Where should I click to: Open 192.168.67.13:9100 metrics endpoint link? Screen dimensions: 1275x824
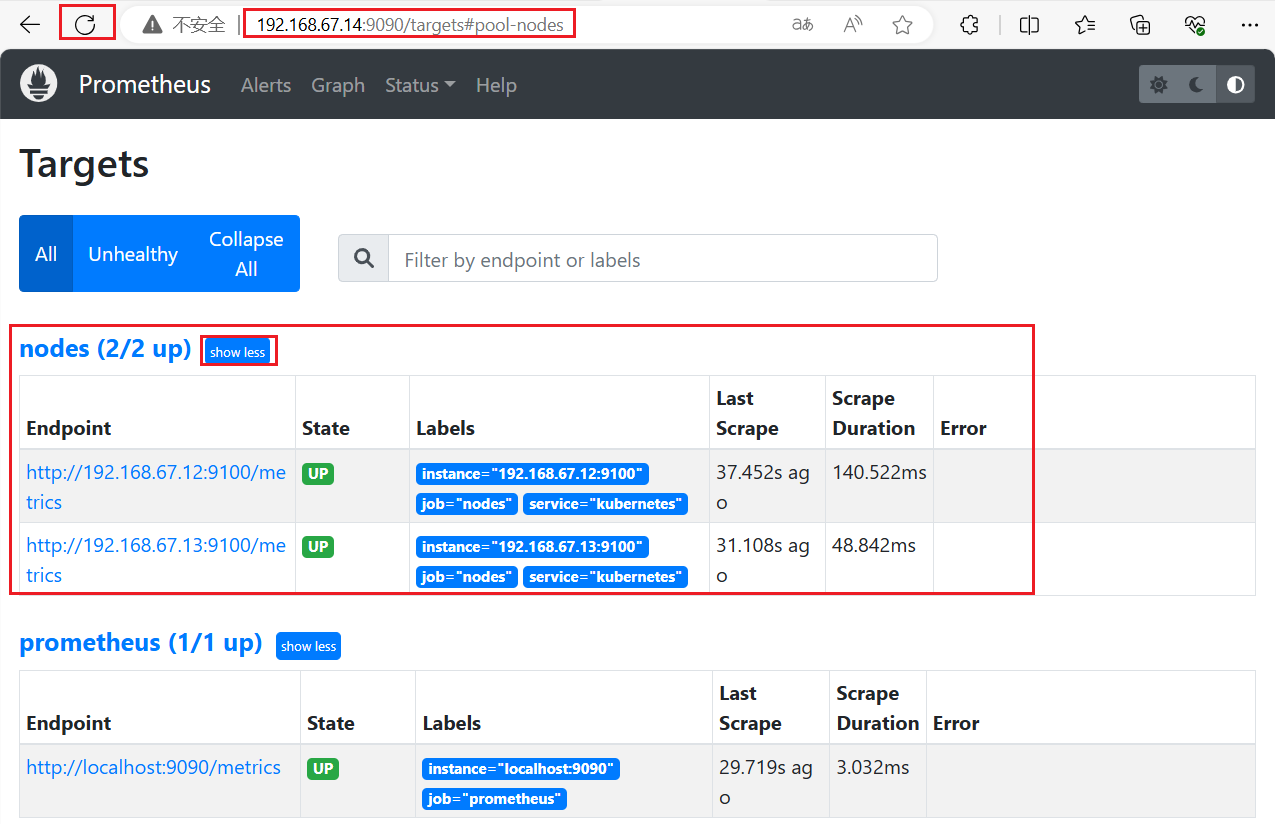[156, 560]
